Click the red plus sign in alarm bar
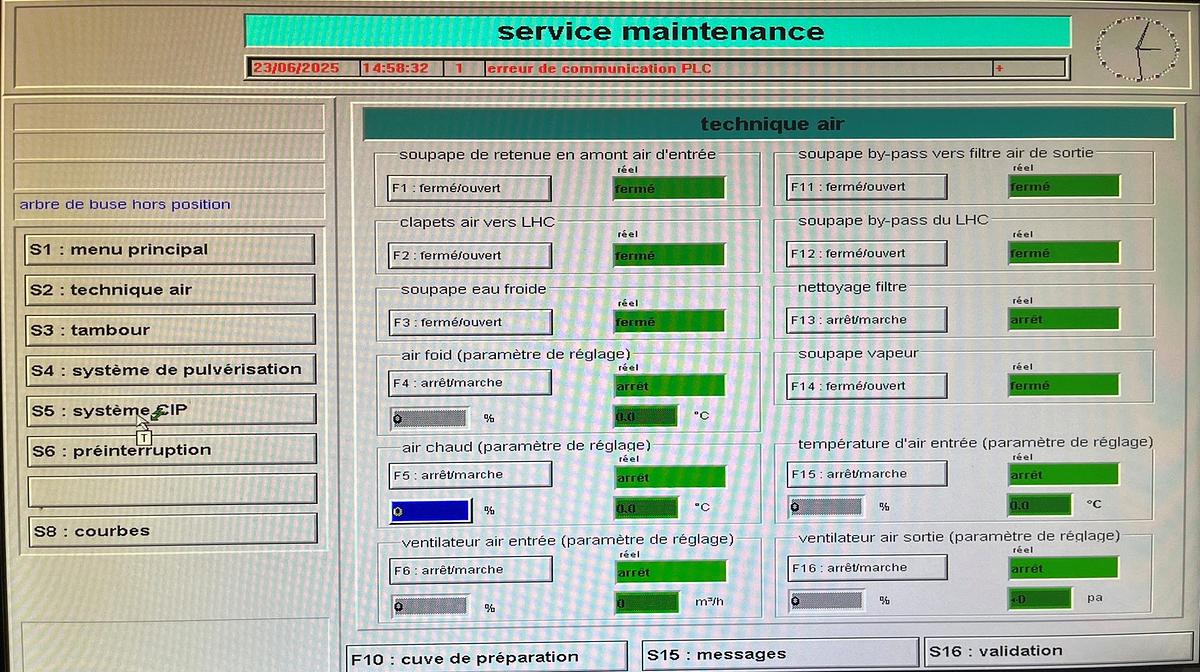The width and height of the screenshot is (1200, 672). [x=999, y=69]
